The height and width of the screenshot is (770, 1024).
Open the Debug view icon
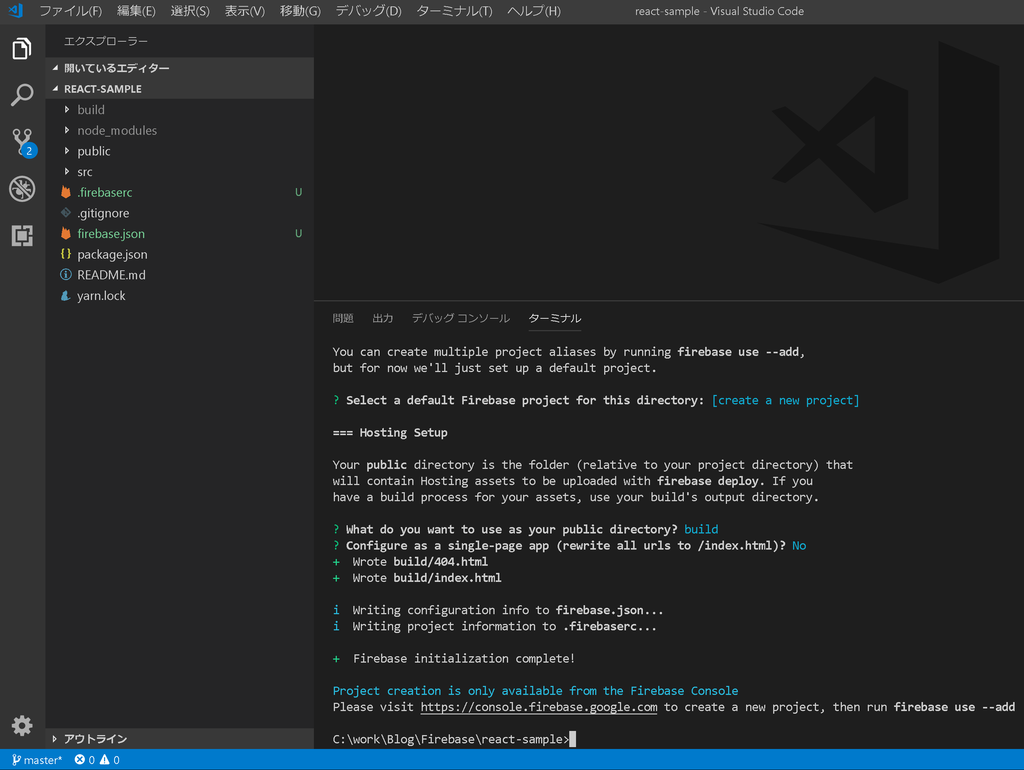coord(22,188)
